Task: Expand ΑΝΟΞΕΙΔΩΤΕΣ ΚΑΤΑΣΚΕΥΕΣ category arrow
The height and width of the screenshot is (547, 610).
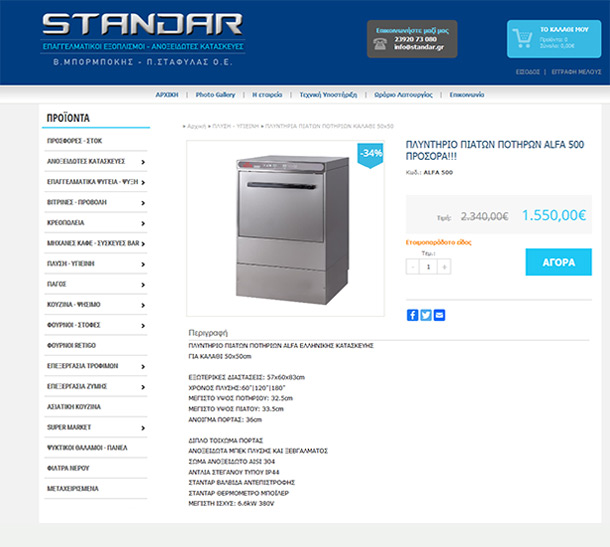Action: pos(143,162)
